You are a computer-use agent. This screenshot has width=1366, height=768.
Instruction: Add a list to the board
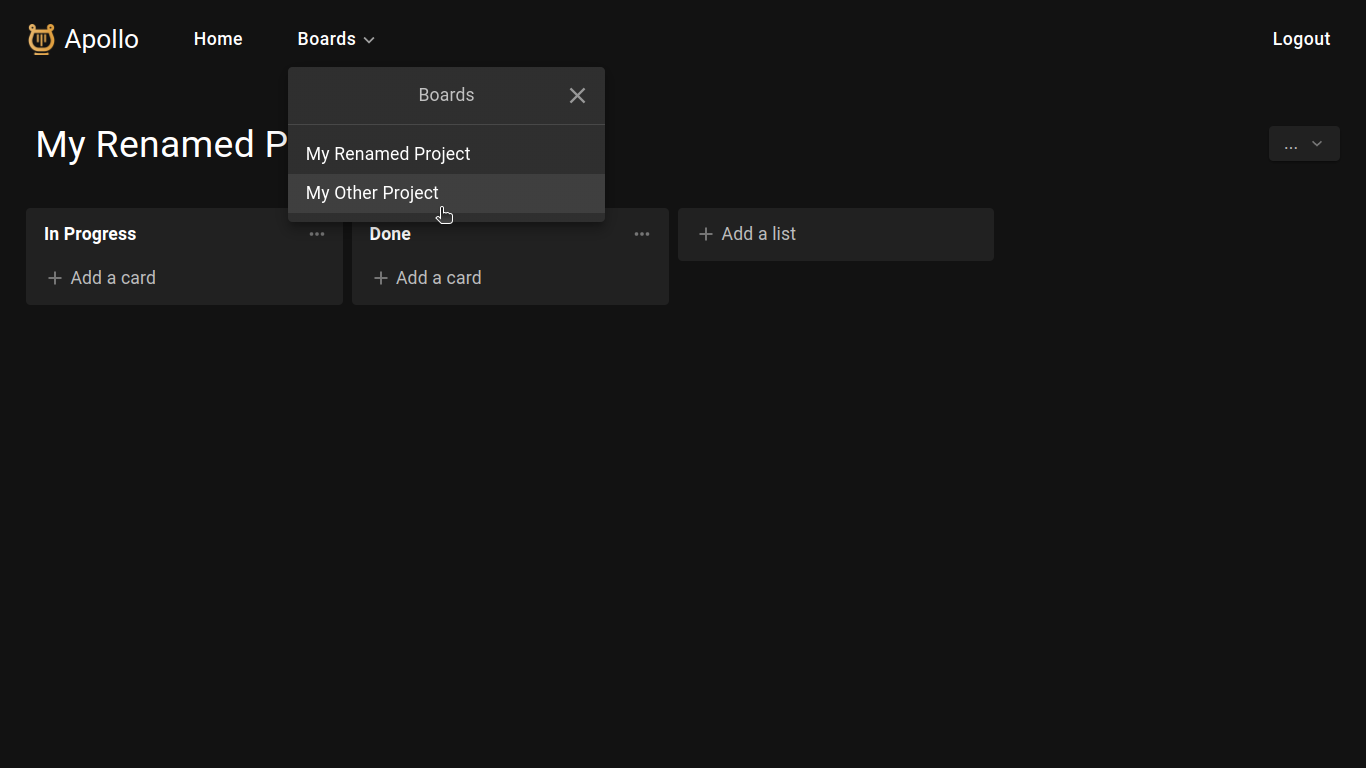point(836,234)
